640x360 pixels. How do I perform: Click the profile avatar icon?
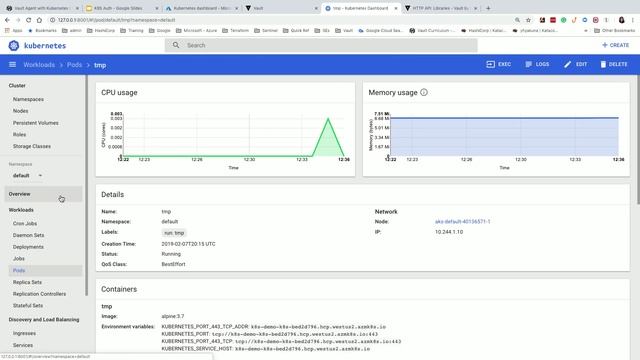622,20
